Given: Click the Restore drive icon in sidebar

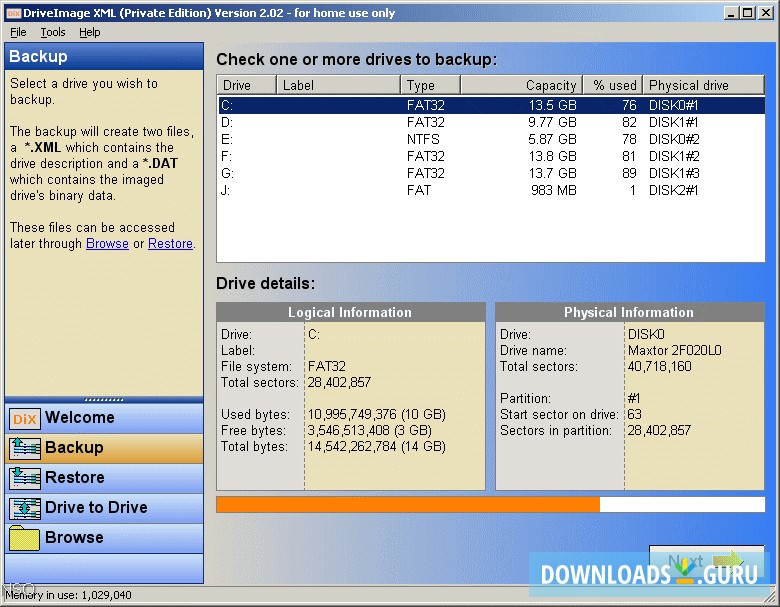Looking at the screenshot, I should point(24,478).
